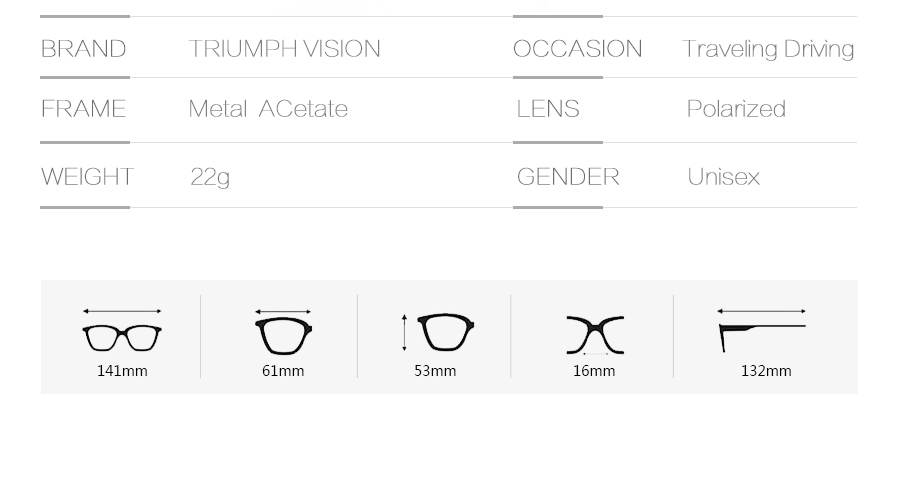900x480 pixels.
Task: Click the OCCASION label
Action: [x=577, y=49]
